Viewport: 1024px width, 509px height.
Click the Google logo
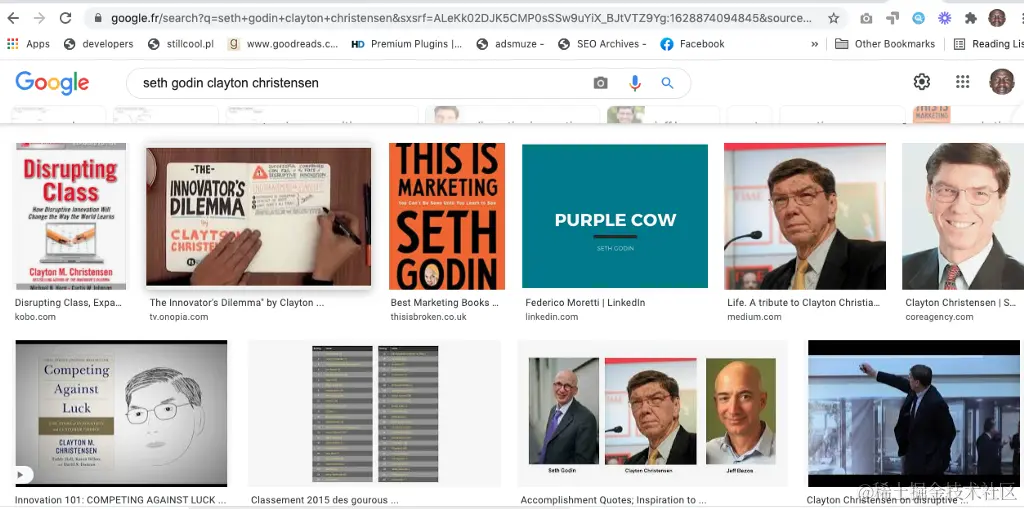click(x=52, y=83)
